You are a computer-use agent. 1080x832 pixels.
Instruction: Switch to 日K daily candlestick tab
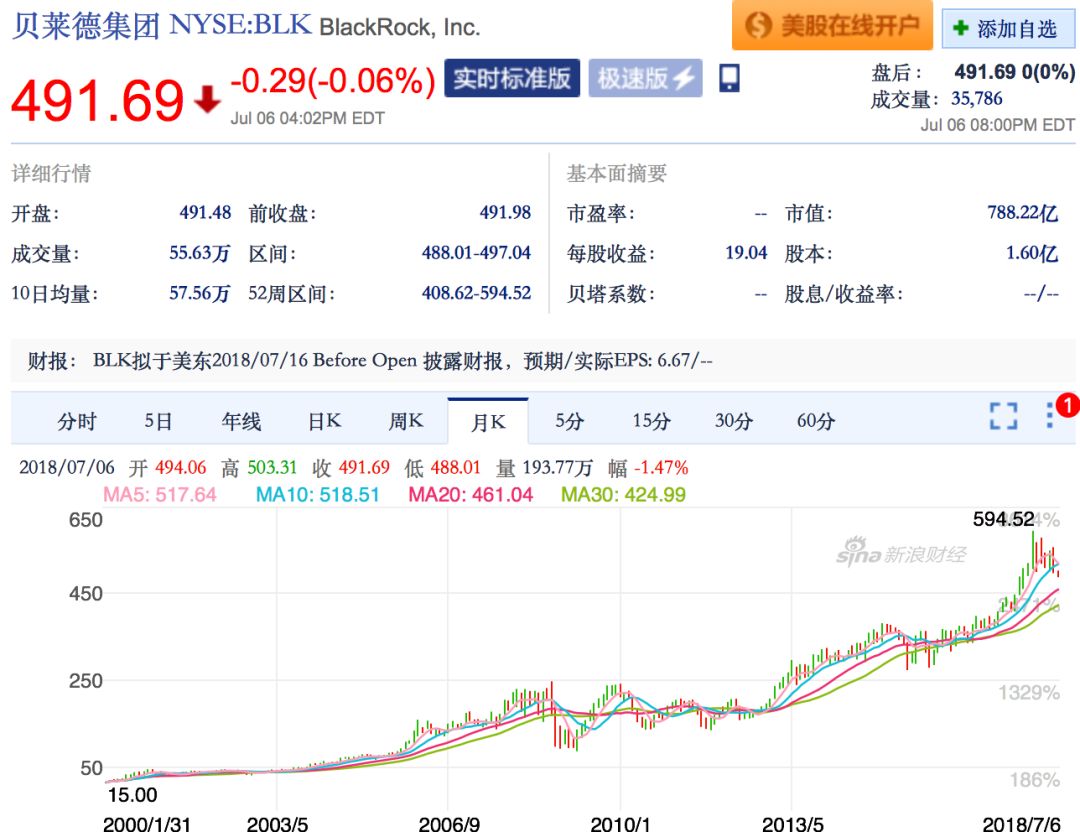324,421
